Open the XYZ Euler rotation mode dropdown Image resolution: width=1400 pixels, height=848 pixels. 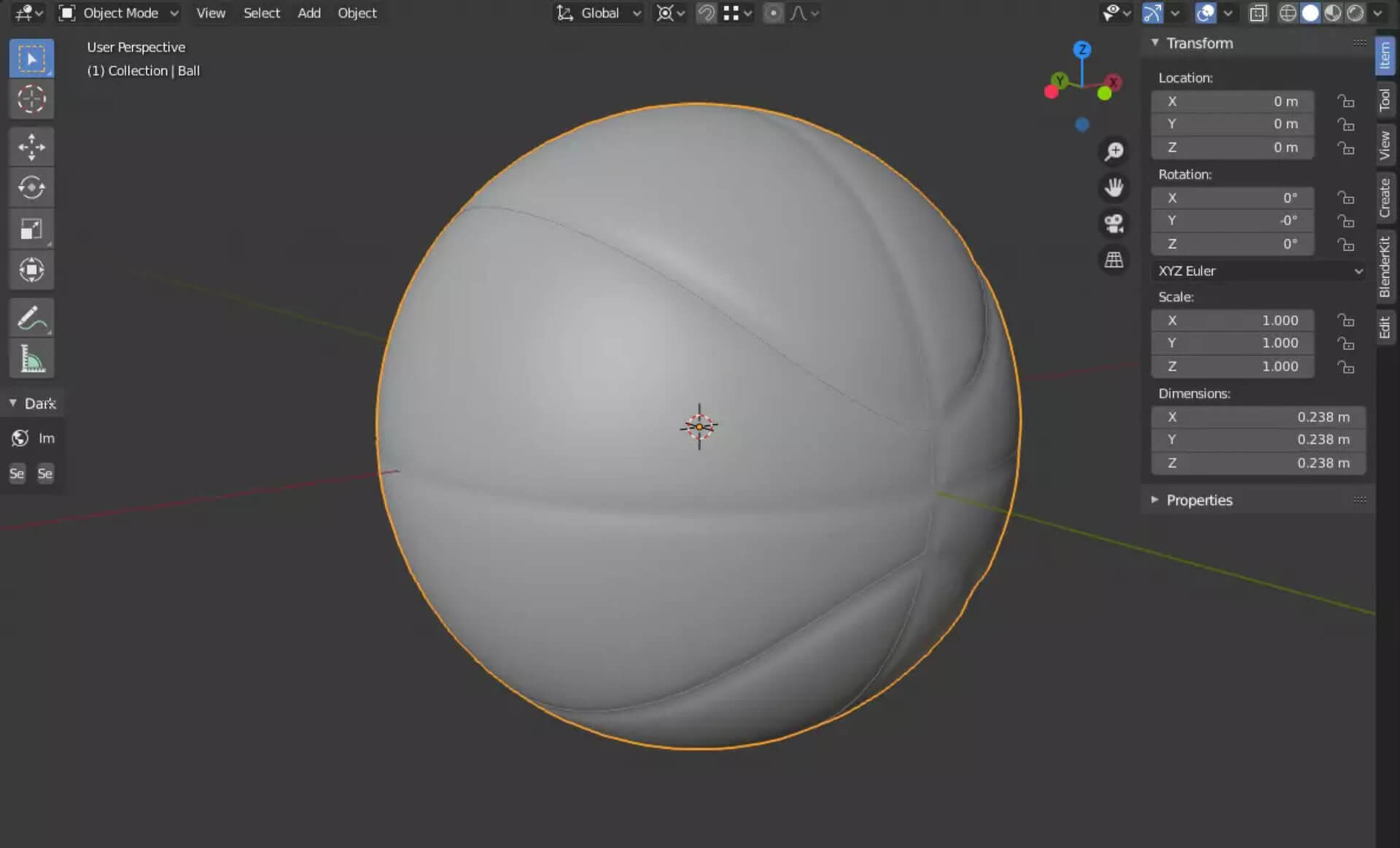(1259, 271)
